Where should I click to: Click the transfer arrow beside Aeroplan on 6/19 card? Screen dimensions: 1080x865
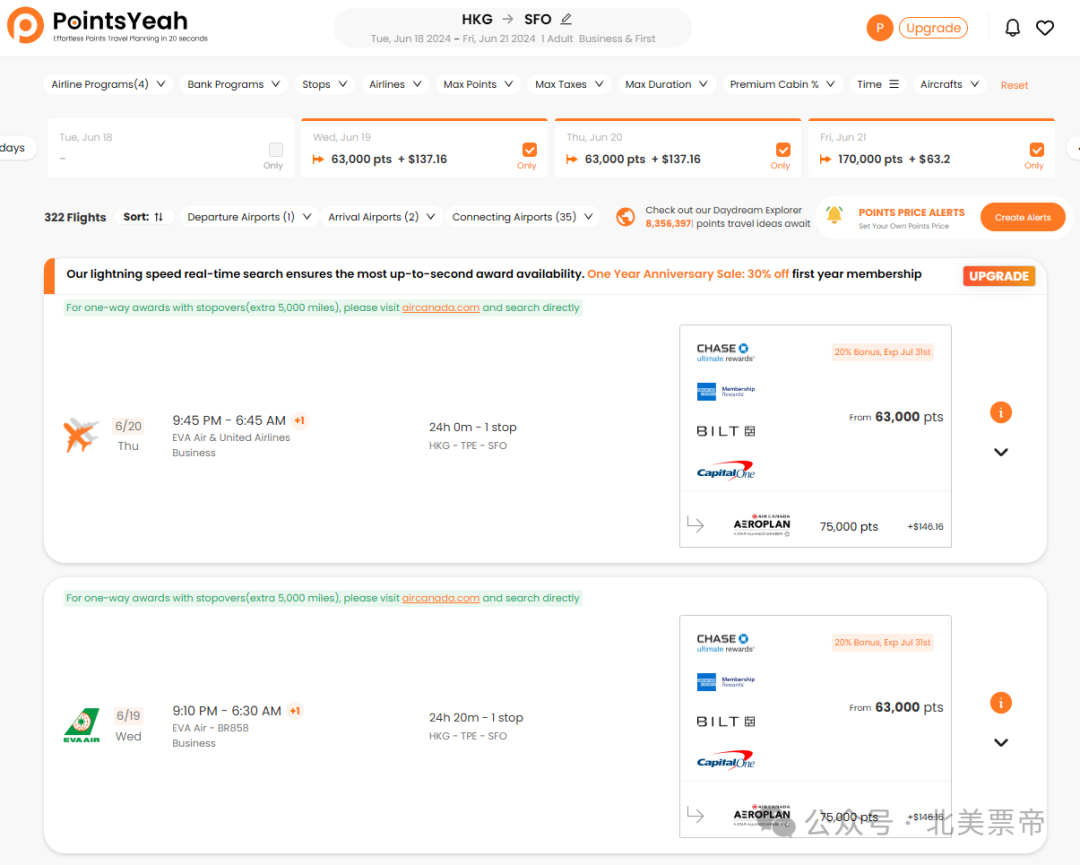click(696, 815)
